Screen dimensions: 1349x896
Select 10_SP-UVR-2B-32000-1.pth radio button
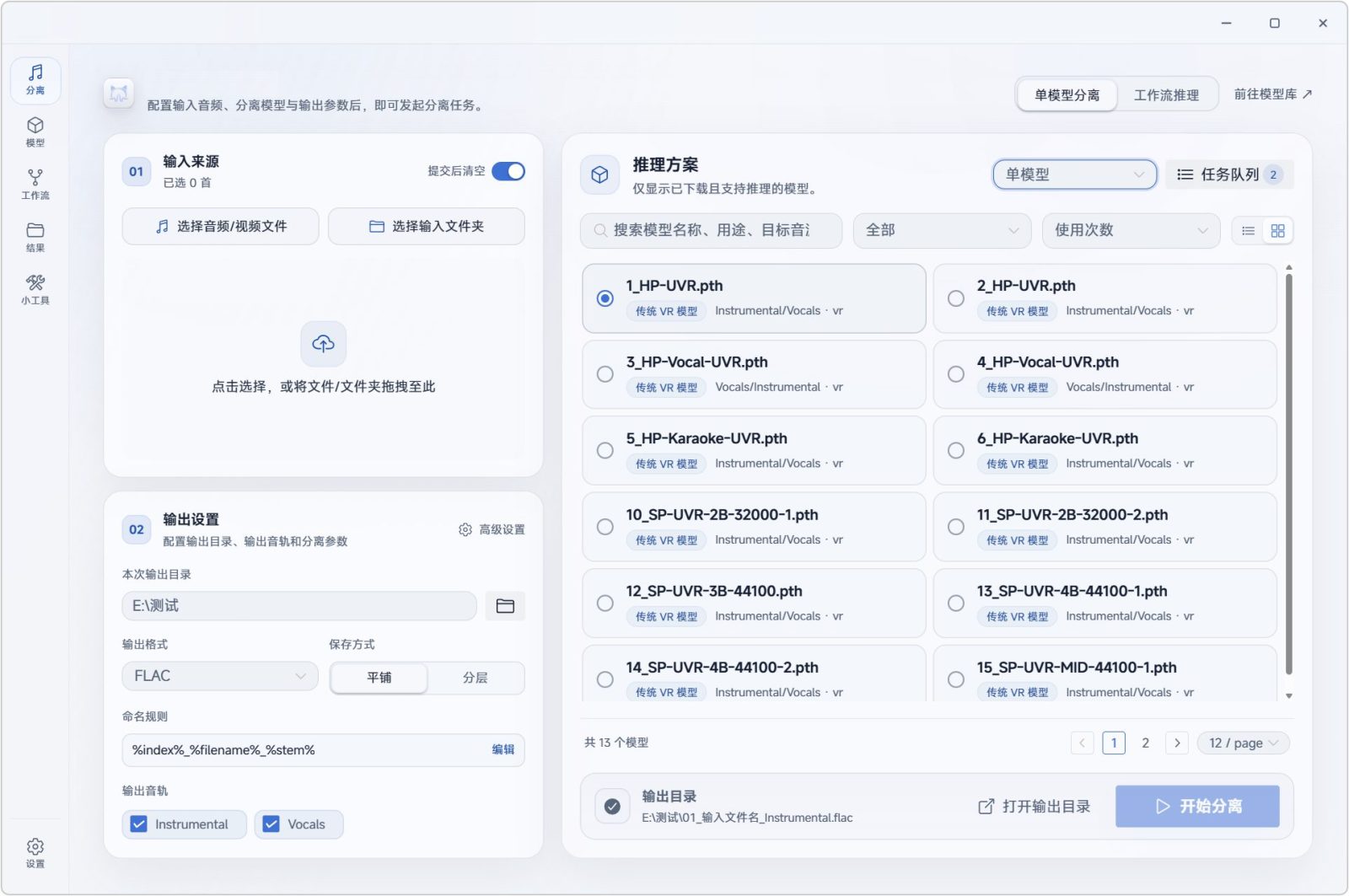tap(605, 527)
